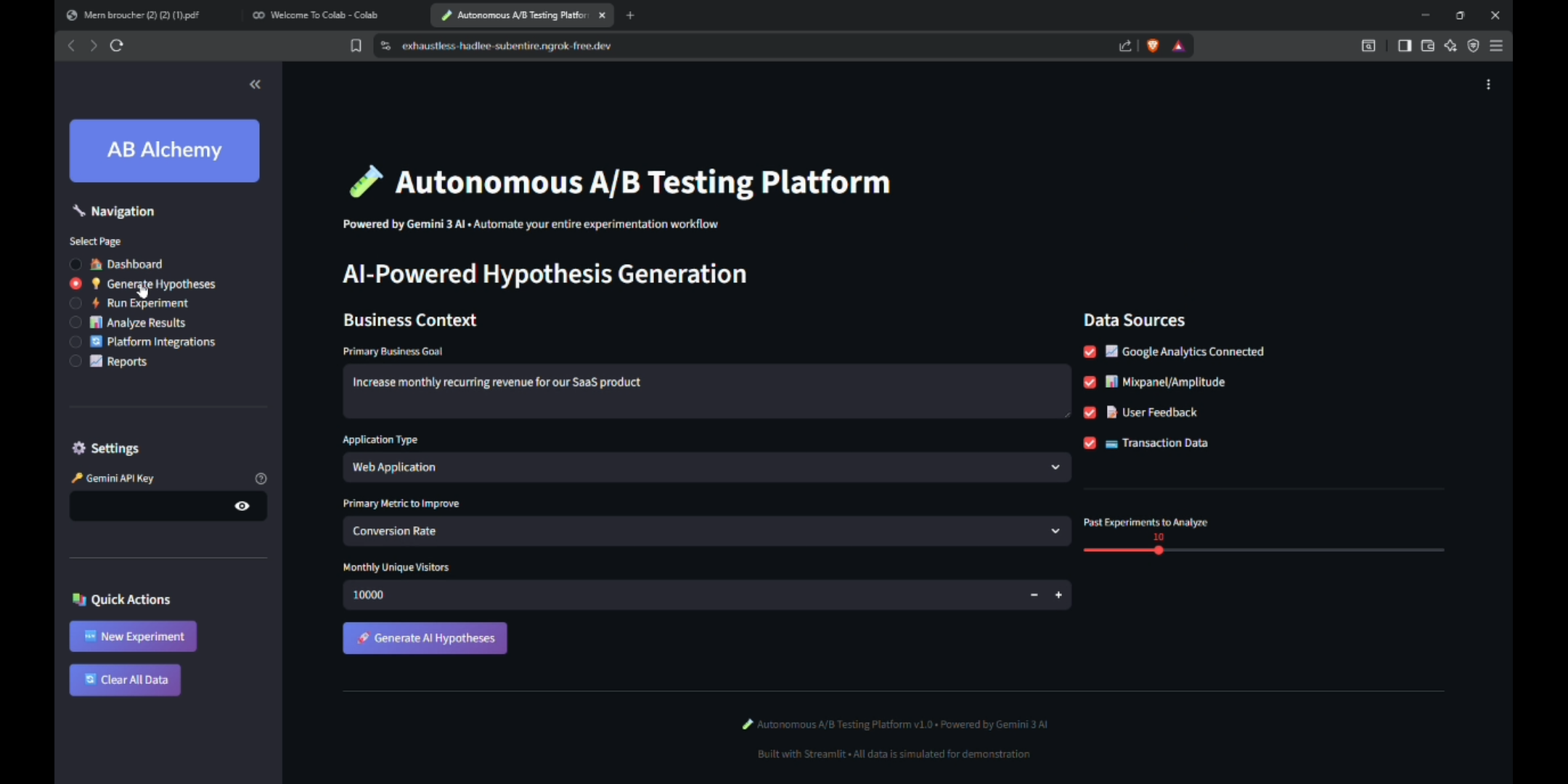Open the Application Type dropdown
This screenshot has height=784, width=1568.
706,467
